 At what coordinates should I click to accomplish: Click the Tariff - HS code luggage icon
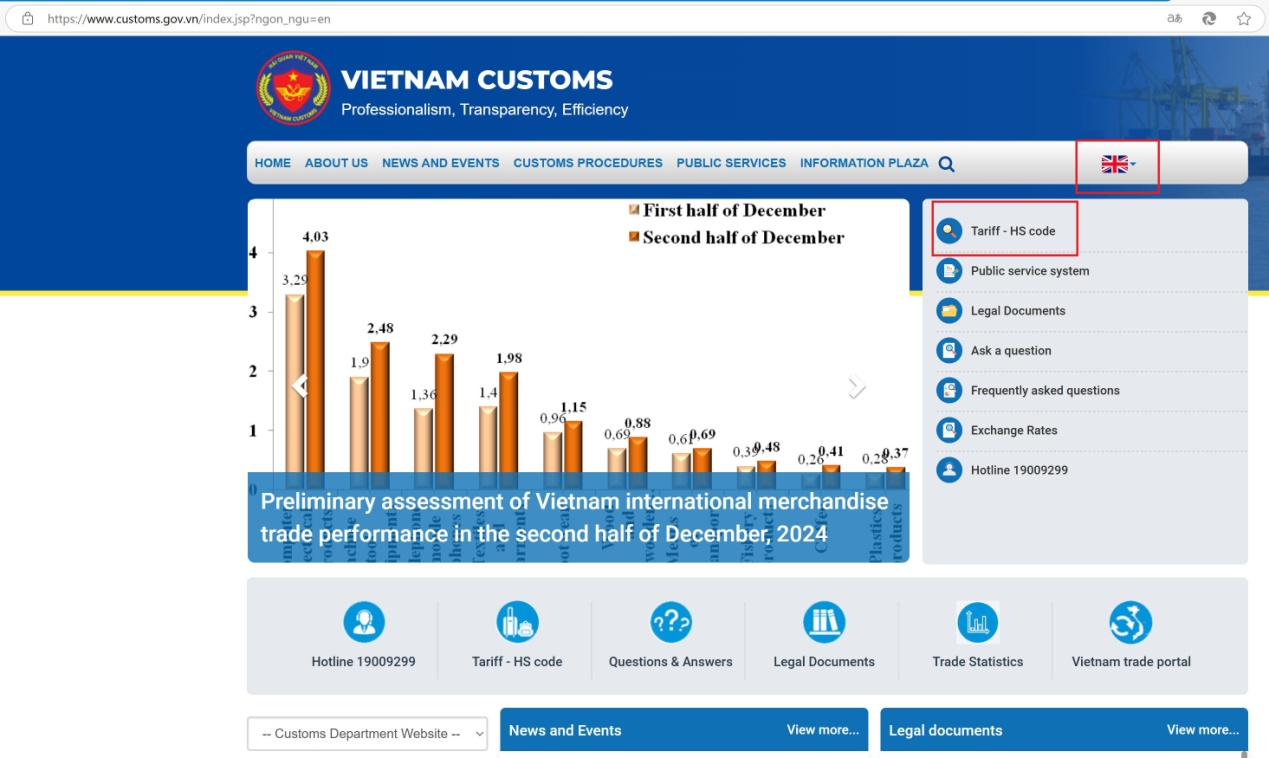coord(517,622)
